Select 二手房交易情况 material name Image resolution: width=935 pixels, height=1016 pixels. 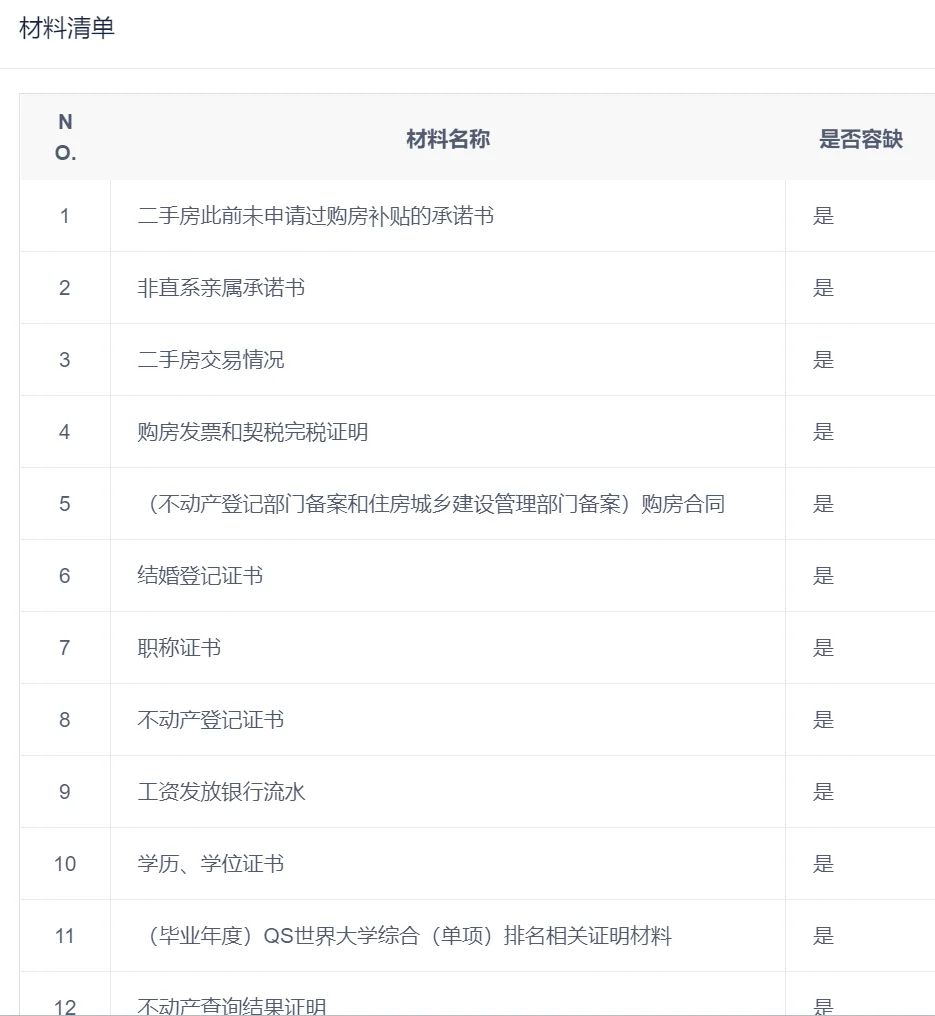click(x=211, y=360)
